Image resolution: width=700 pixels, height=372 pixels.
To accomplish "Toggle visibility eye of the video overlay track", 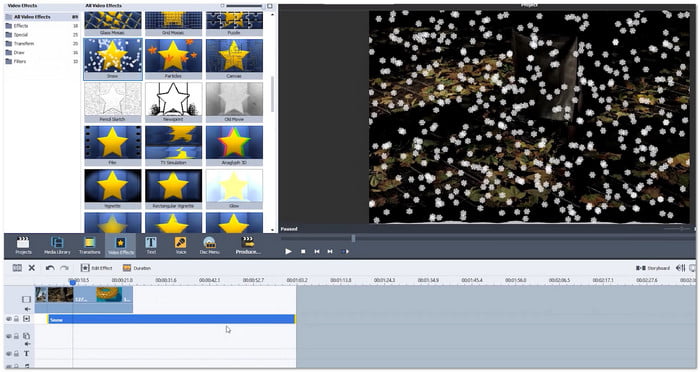I will [x=8, y=336].
